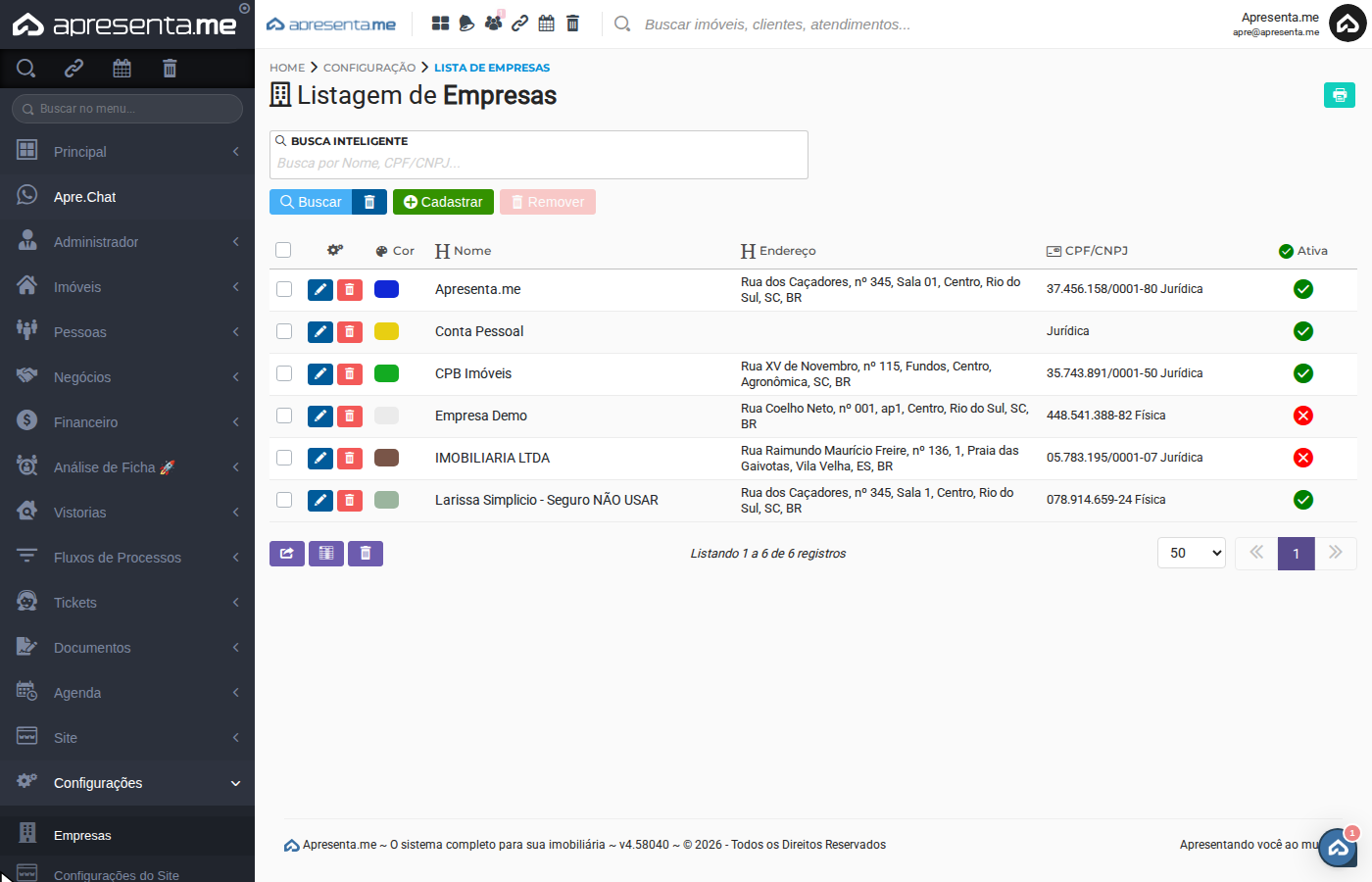Delete the CPB Imóveis row
Viewport: 1372px width, 882px height.
[x=350, y=373]
